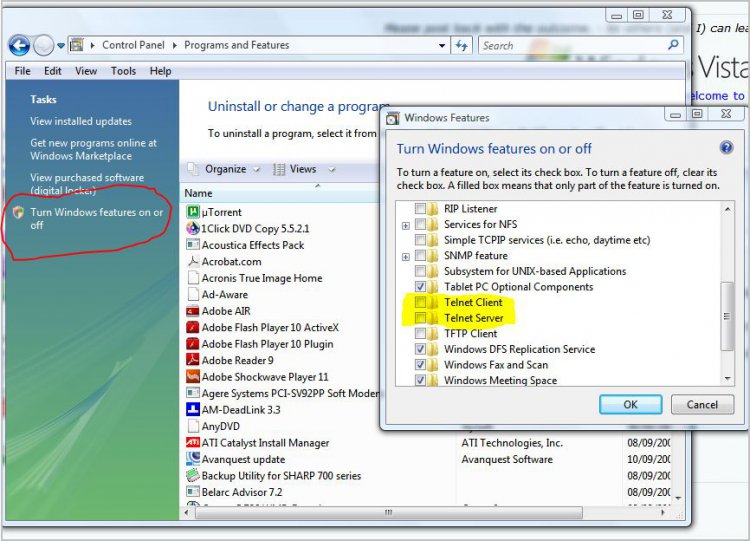Open the Help menu
750x541 pixels.
tap(160, 71)
